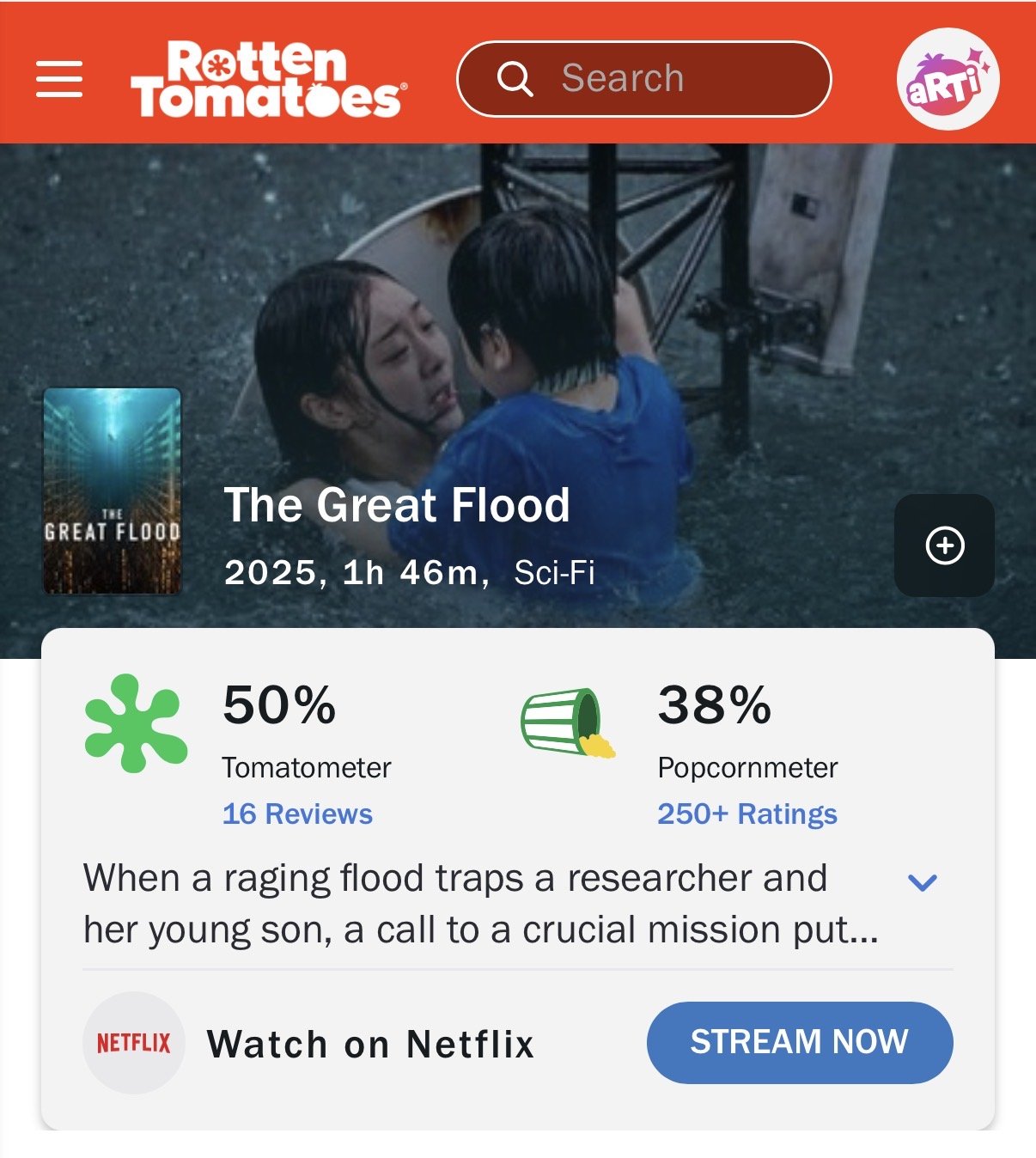
Task: Click the spilled popcorn bucket icon
Action: (567, 723)
